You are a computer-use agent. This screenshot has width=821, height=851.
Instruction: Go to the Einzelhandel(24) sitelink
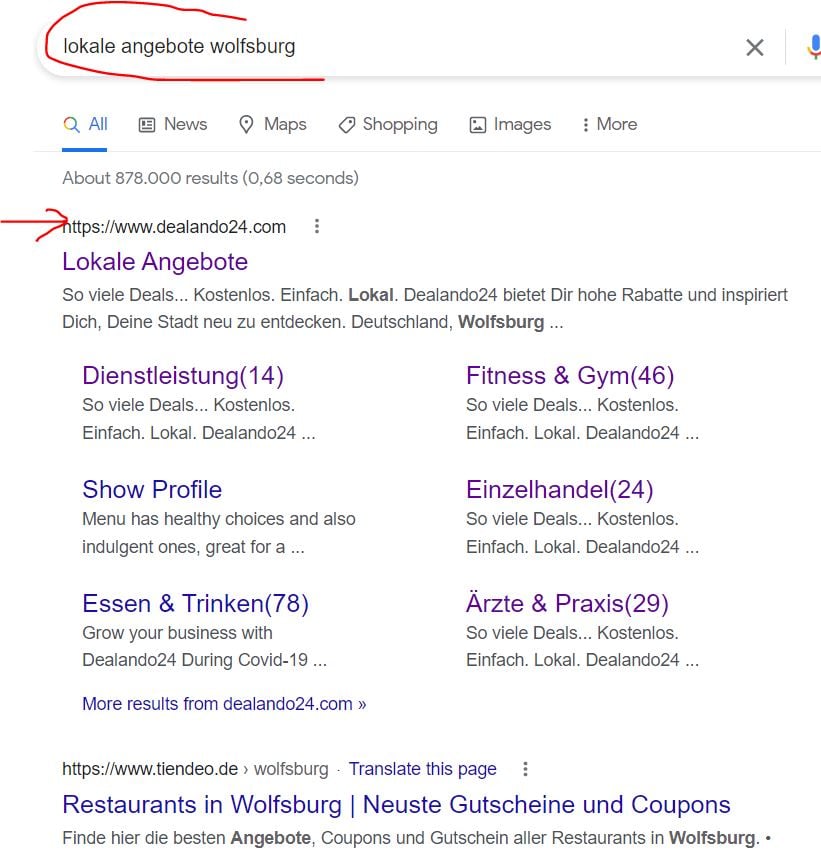[x=559, y=490]
